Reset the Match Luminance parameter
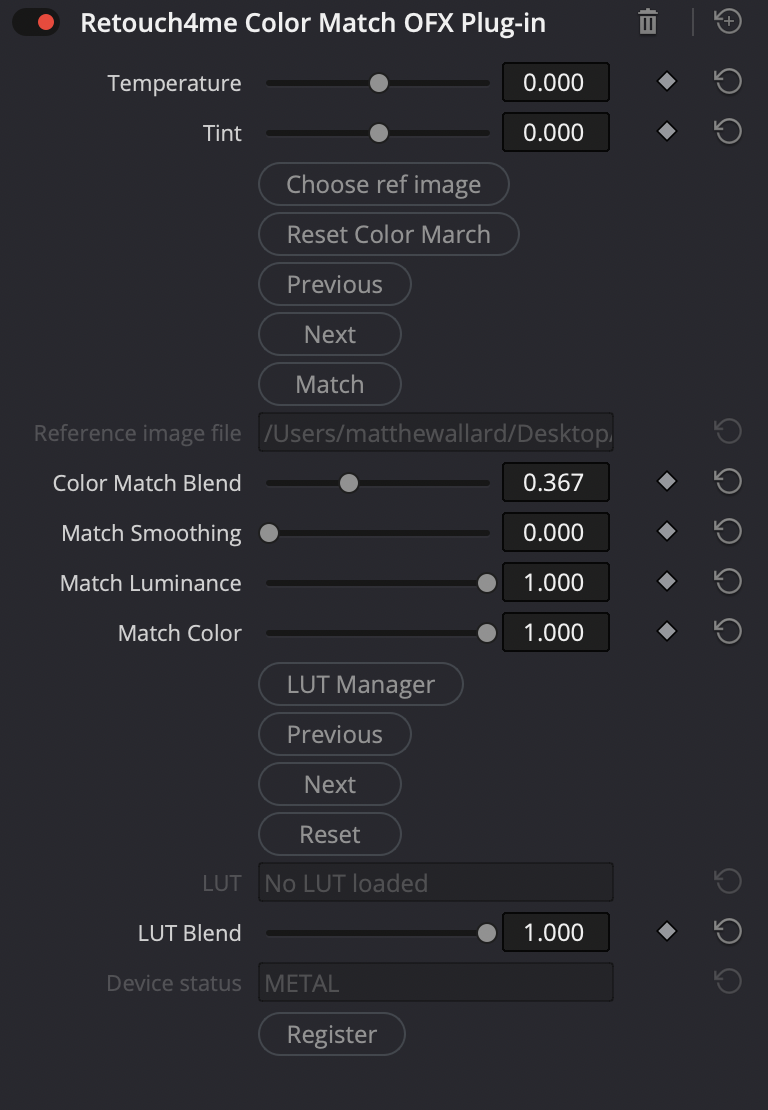The width and height of the screenshot is (768, 1110). (728, 582)
